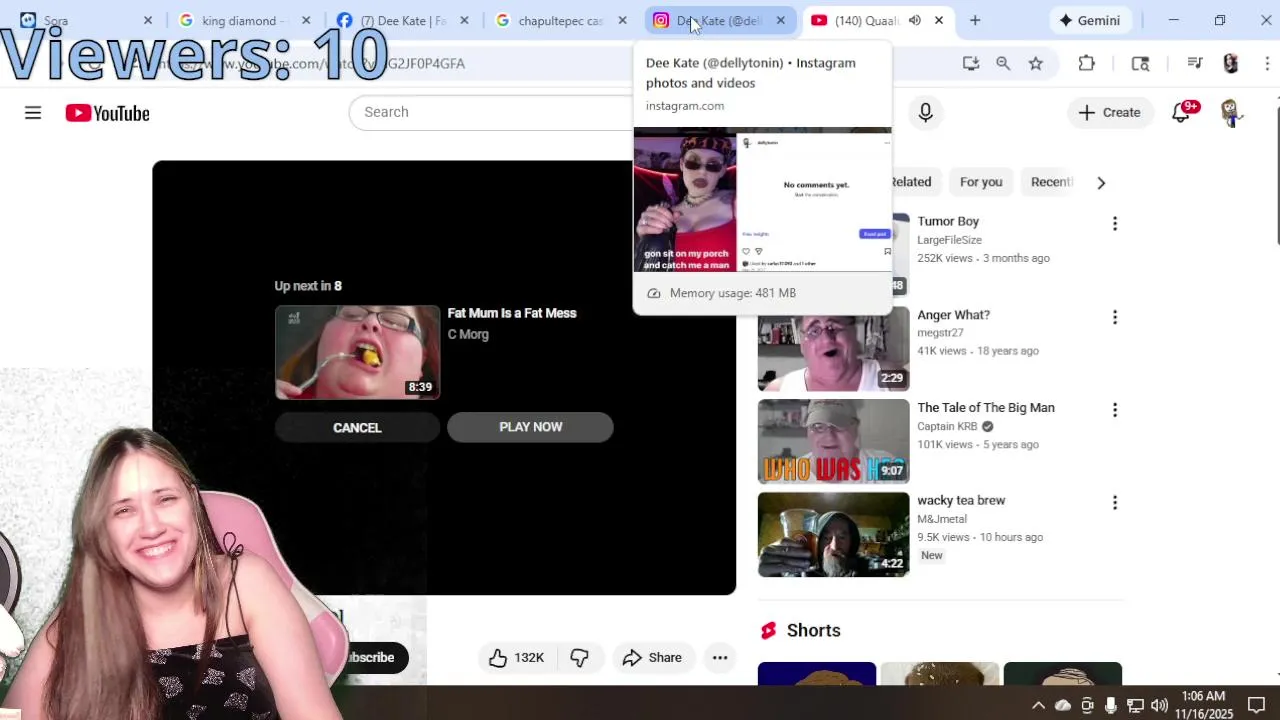Open the media controls icon in the toolbar
1280x720 pixels.
click(1194, 63)
